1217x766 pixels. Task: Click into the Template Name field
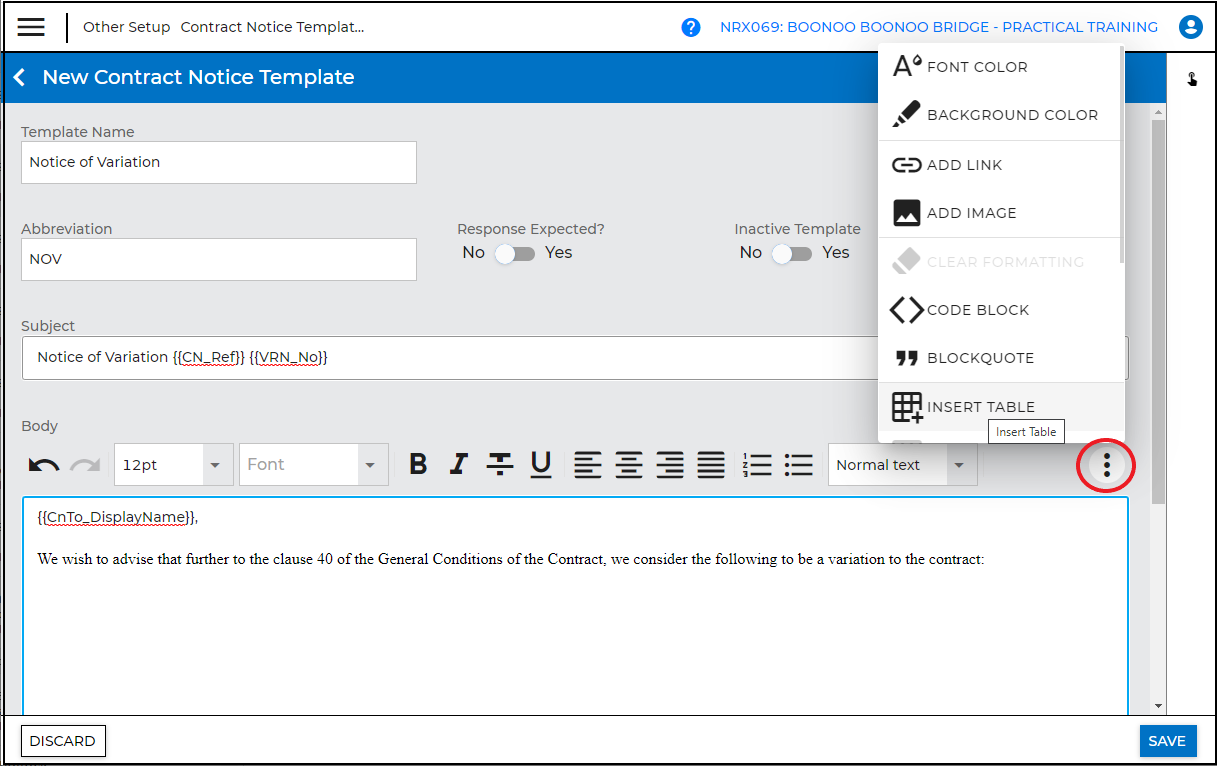[x=218, y=162]
